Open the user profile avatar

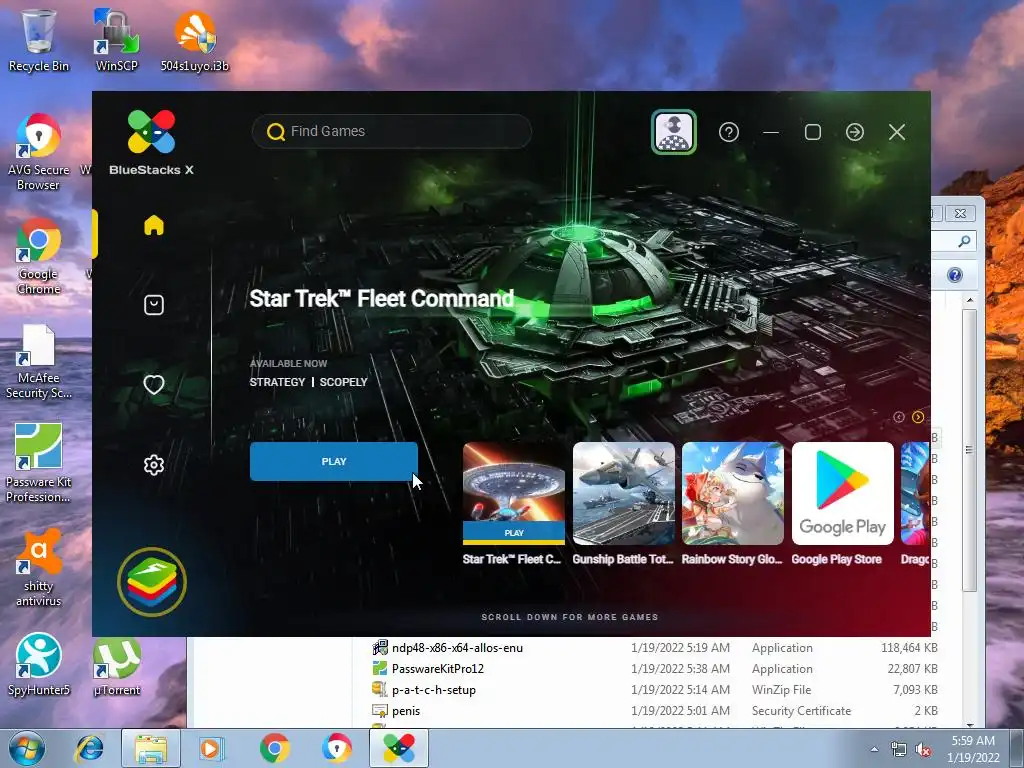(x=673, y=132)
